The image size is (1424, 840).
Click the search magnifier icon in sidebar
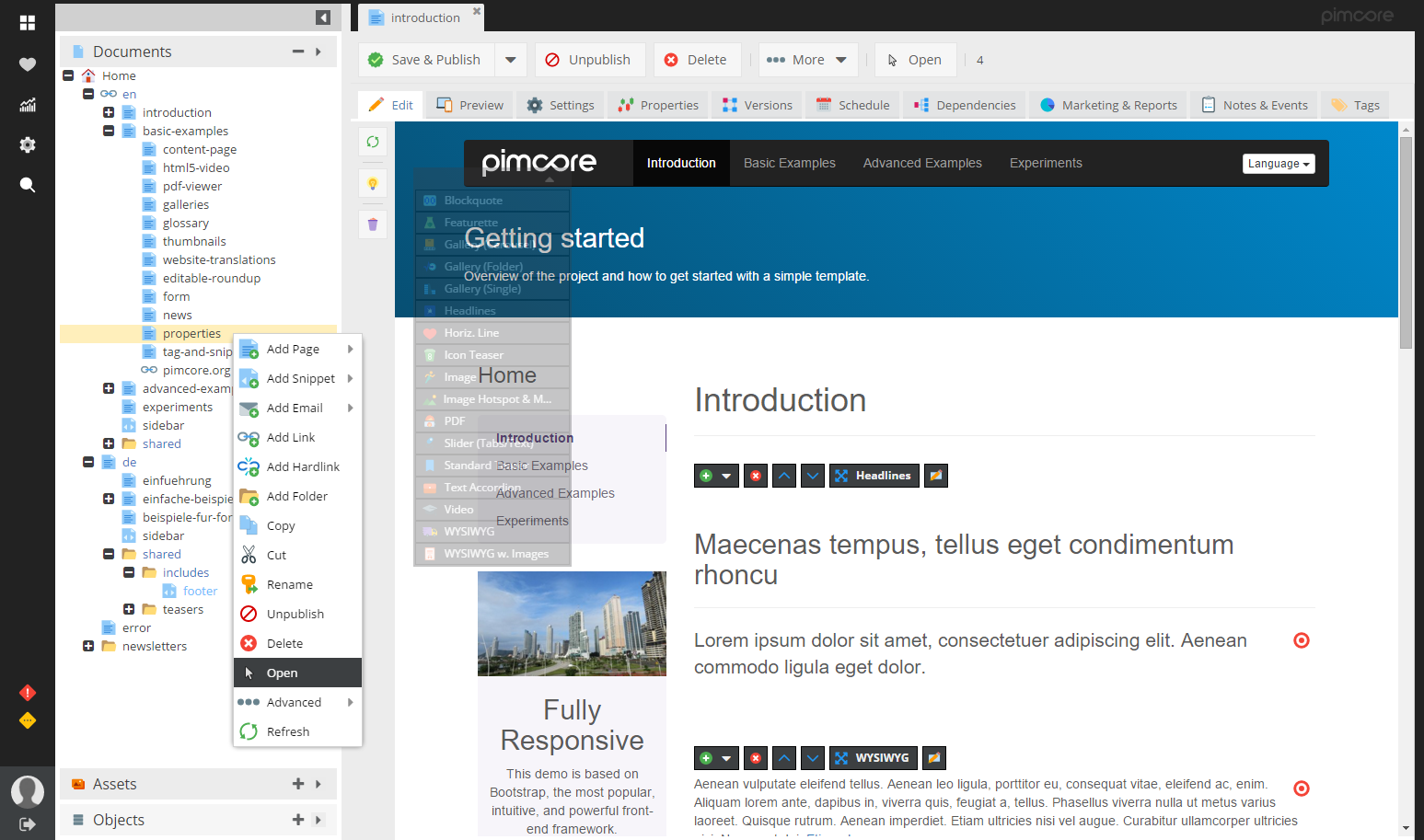tap(28, 185)
